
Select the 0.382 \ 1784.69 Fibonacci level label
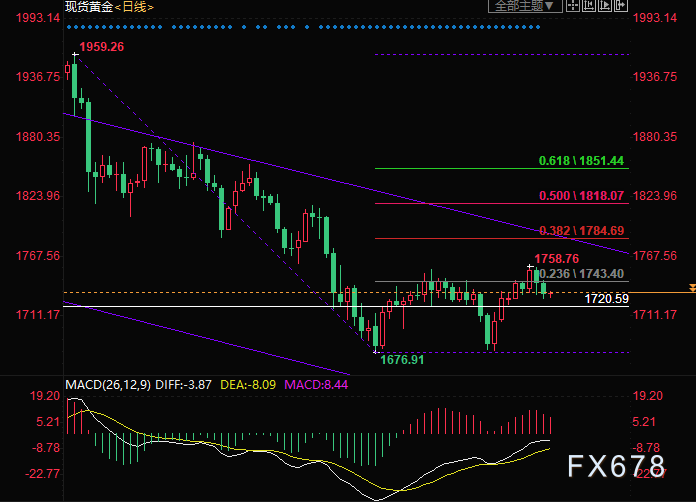(581, 231)
